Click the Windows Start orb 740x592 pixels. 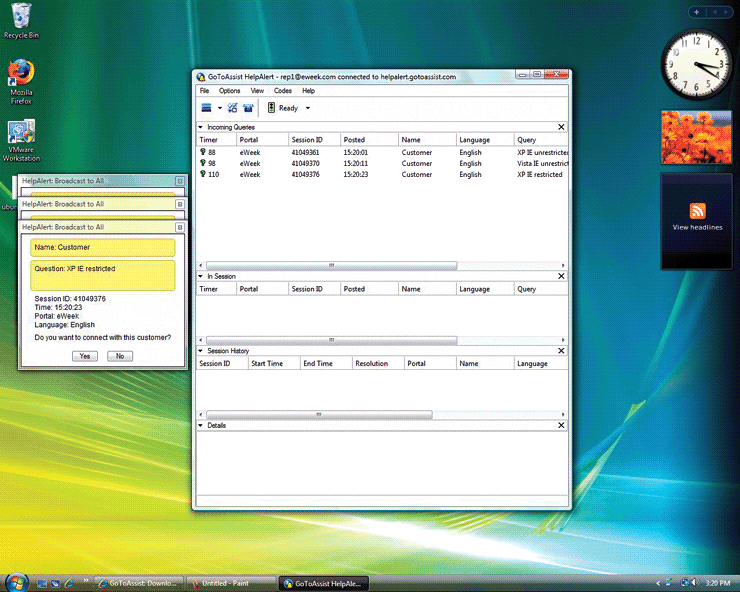17,582
